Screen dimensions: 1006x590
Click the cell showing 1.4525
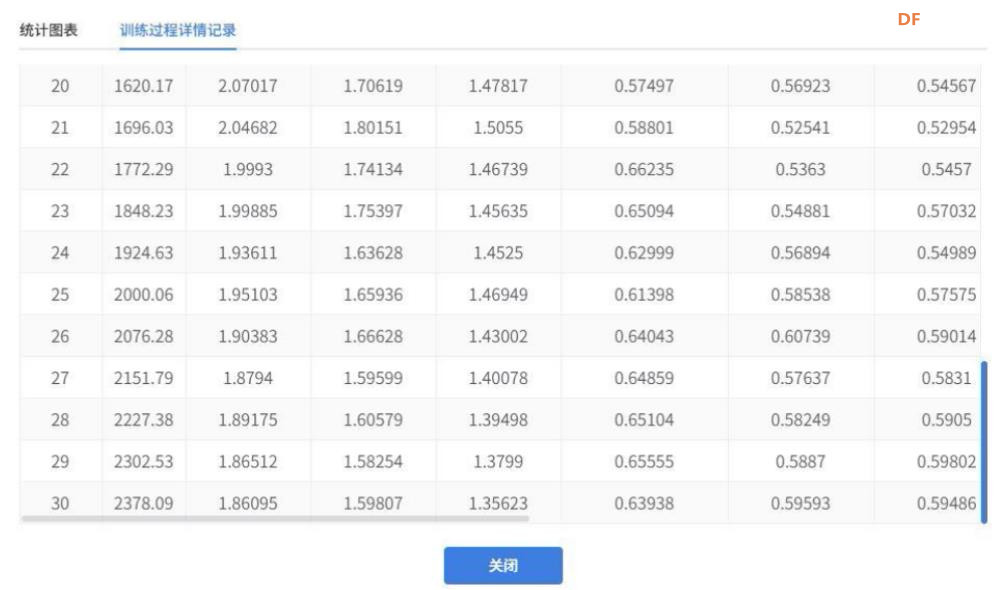click(x=498, y=253)
